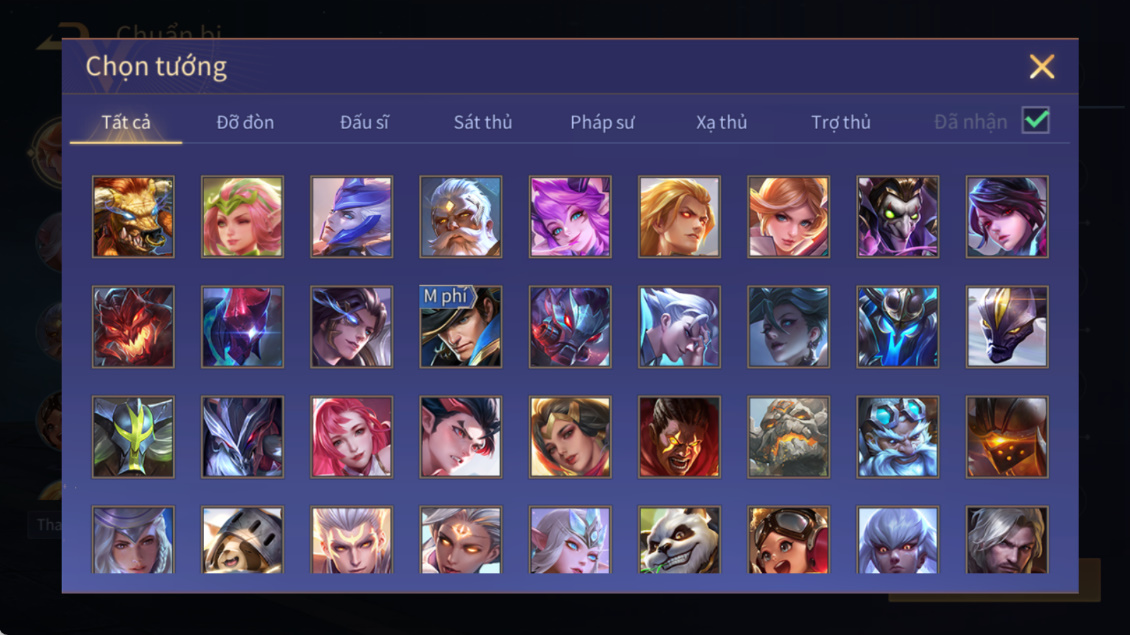
Task: Close the Chọn tướng dialog
Action: coord(1041,66)
